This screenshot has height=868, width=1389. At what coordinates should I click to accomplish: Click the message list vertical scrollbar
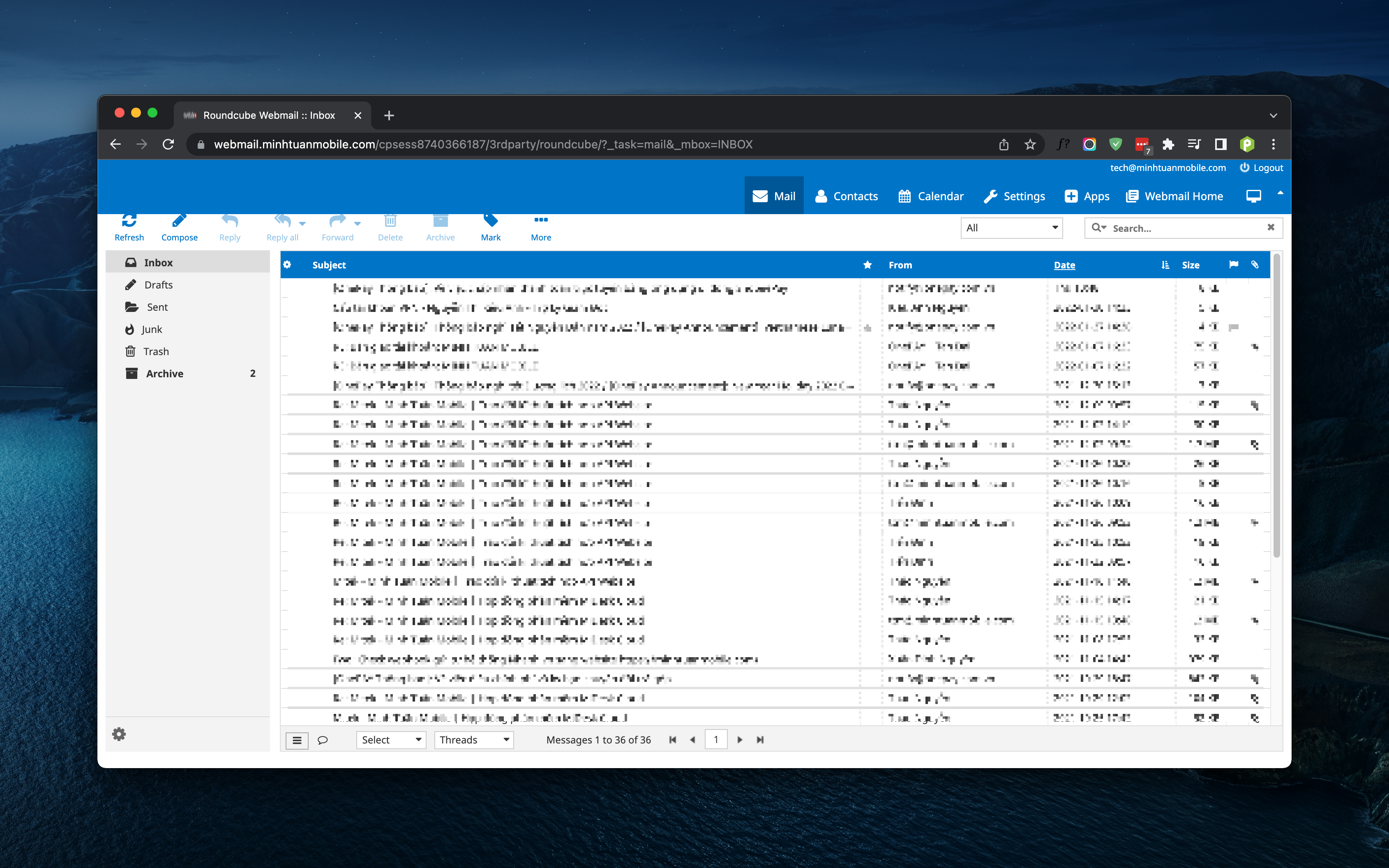click(1276, 402)
